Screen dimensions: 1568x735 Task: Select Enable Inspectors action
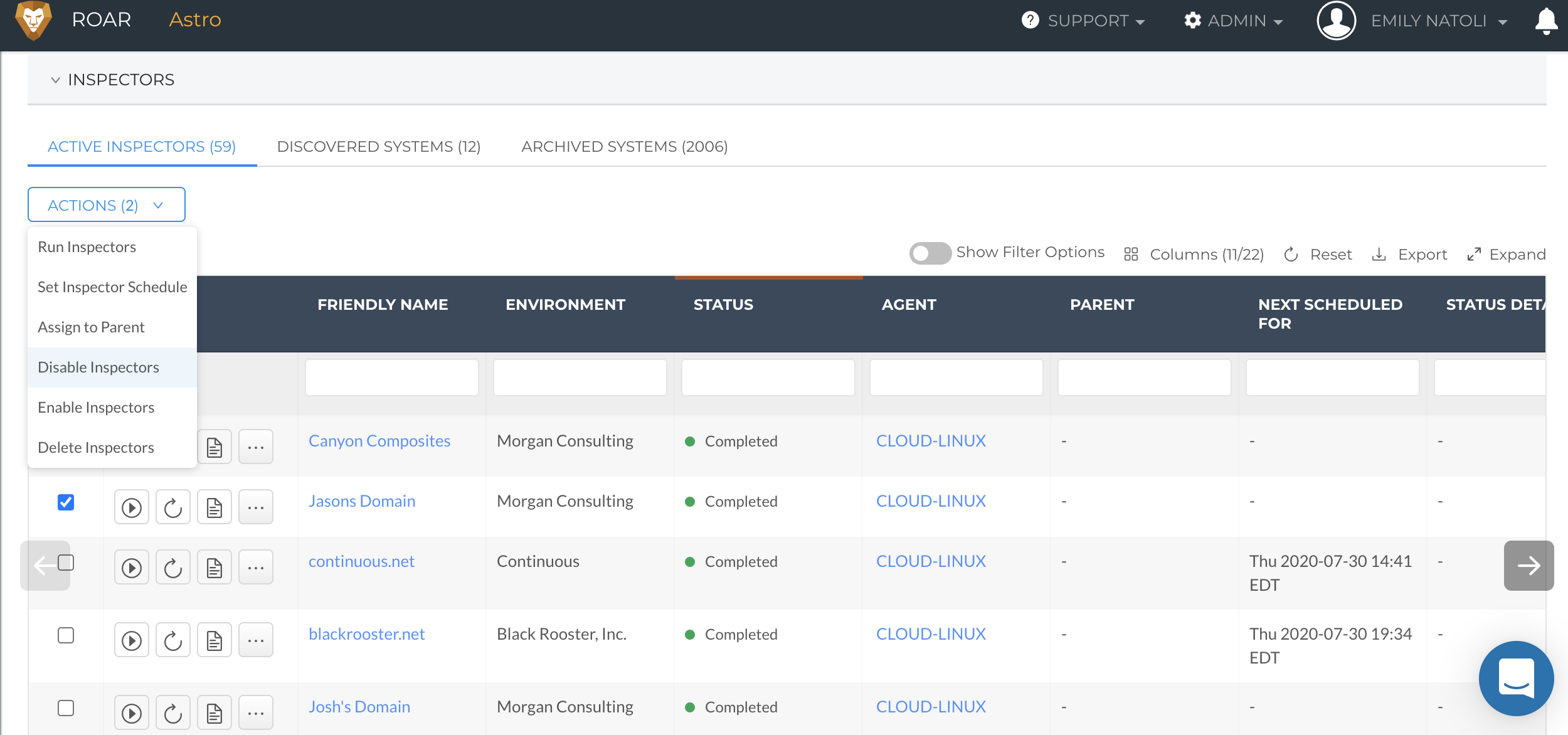pyautogui.click(x=112, y=408)
